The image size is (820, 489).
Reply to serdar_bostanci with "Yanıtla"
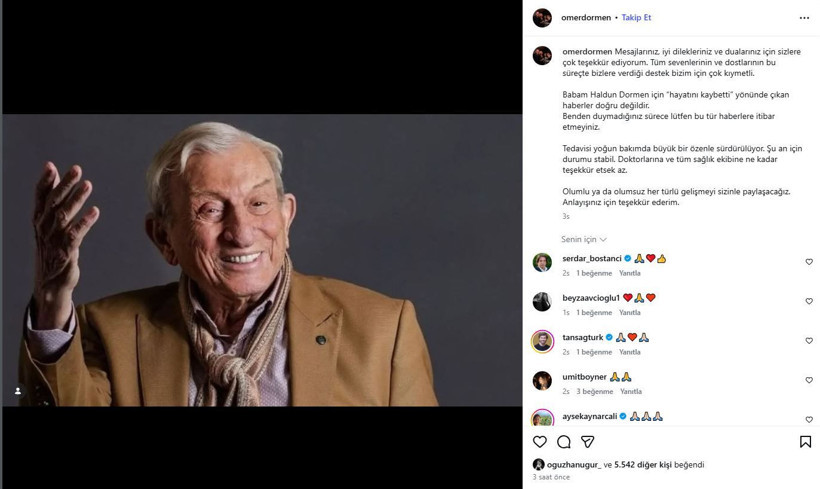[x=629, y=273]
